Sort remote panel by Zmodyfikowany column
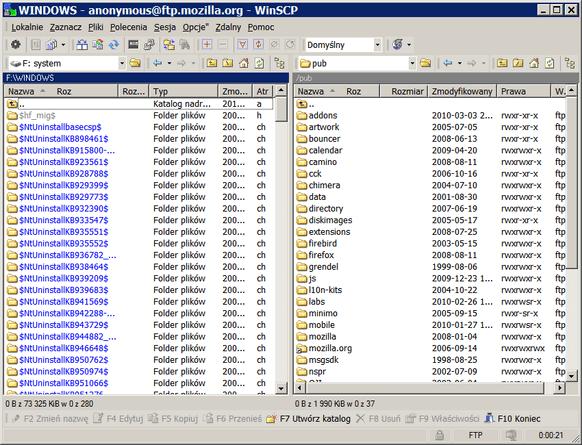The image size is (582, 445). 462,91
